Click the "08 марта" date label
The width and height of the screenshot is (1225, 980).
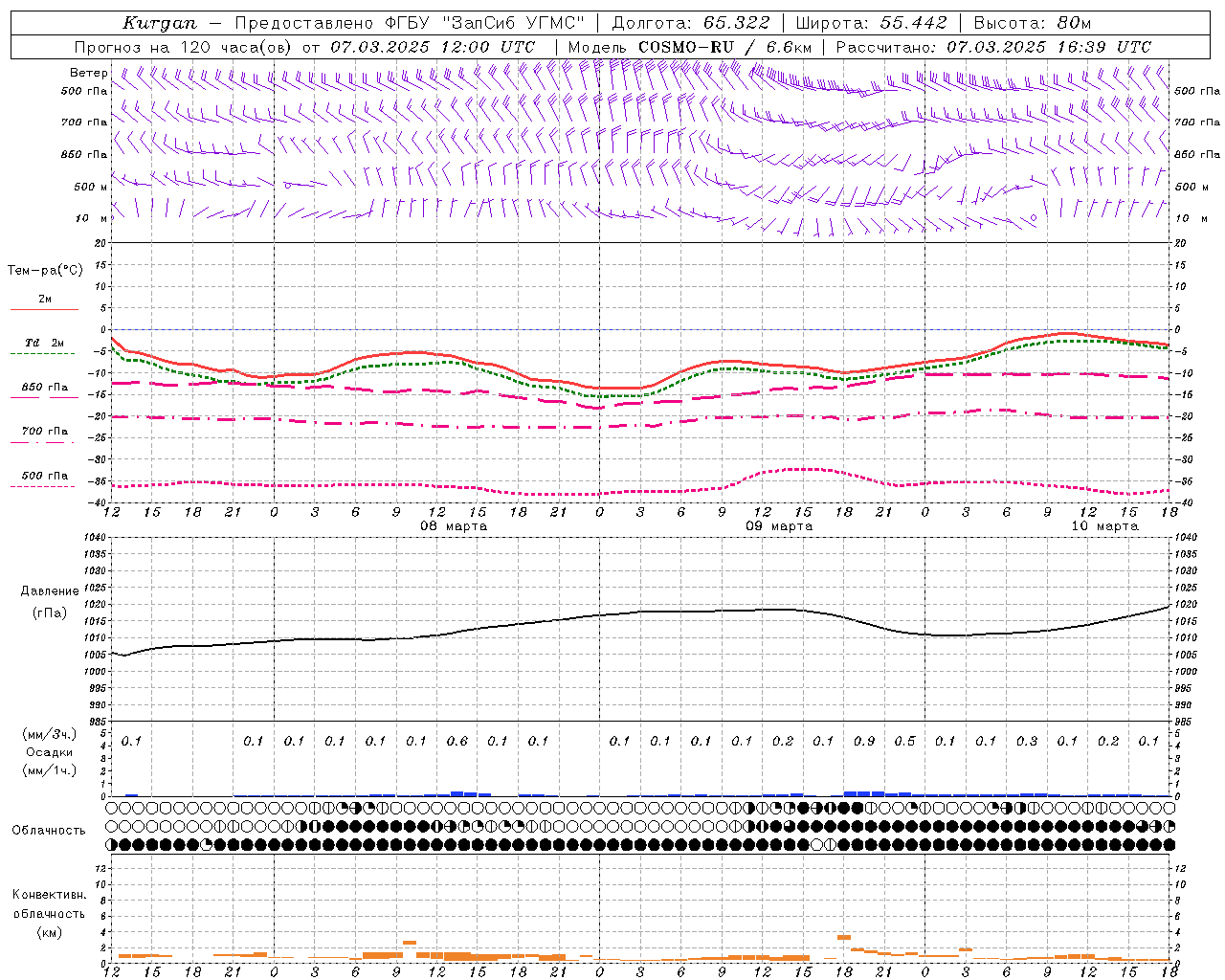pos(454,526)
